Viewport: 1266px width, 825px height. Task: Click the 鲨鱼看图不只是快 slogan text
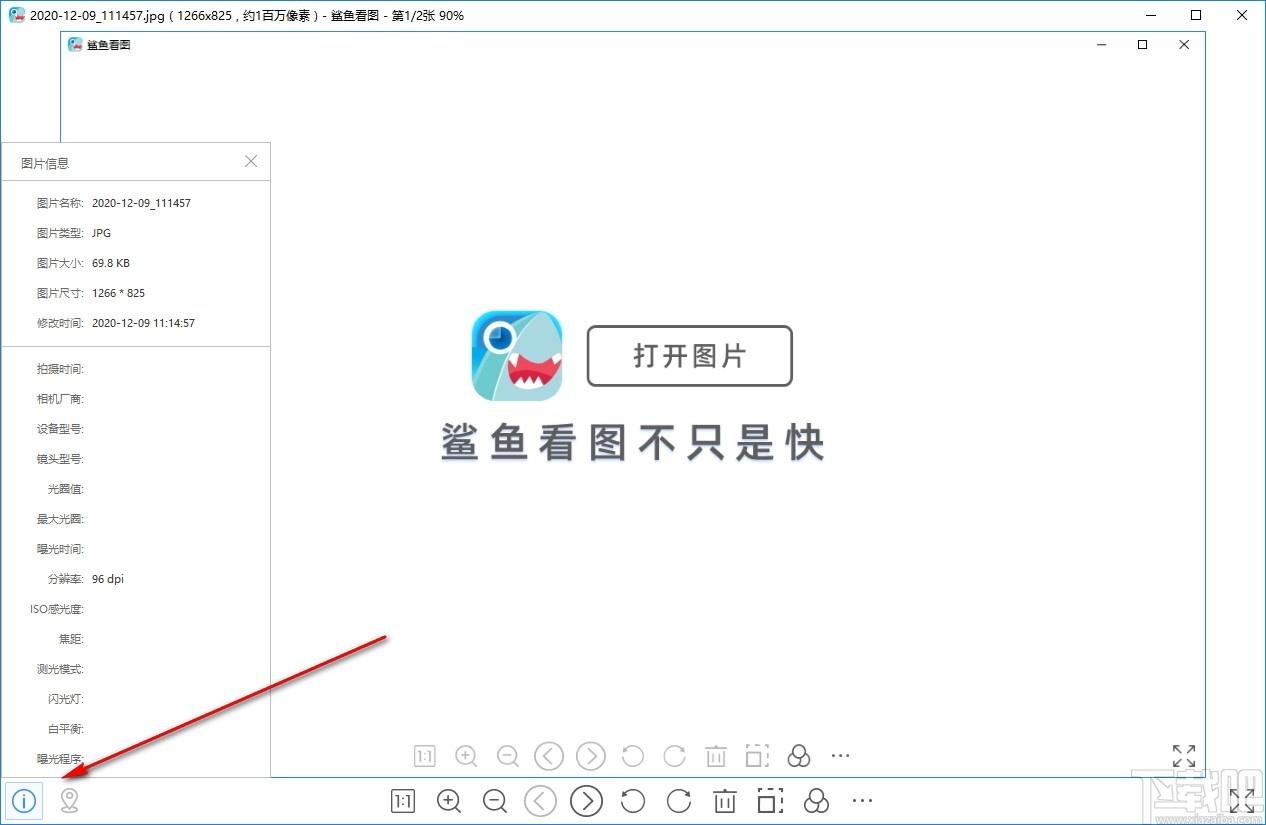633,443
